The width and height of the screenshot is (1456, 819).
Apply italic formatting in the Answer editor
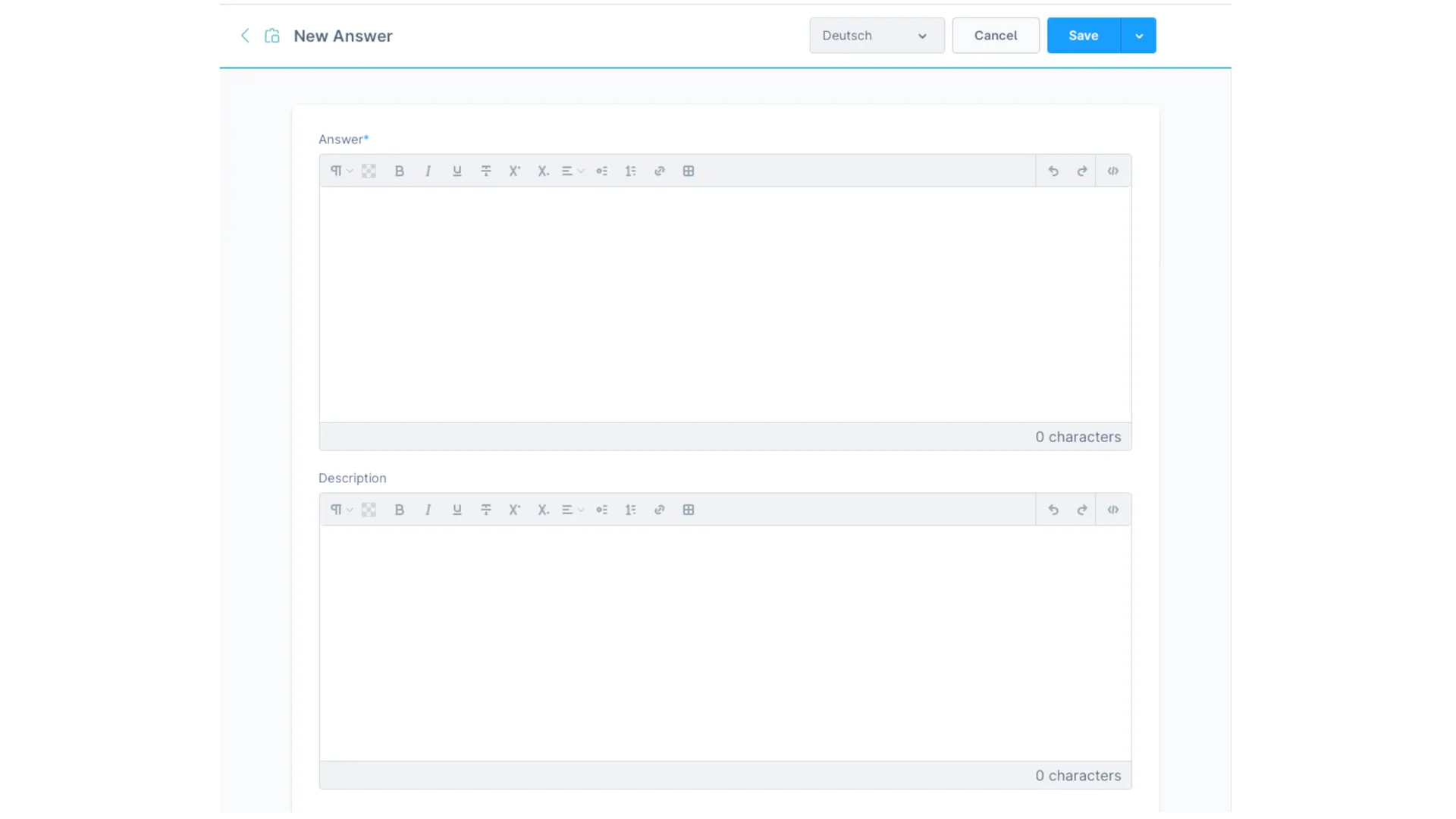(x=428, y=171)
